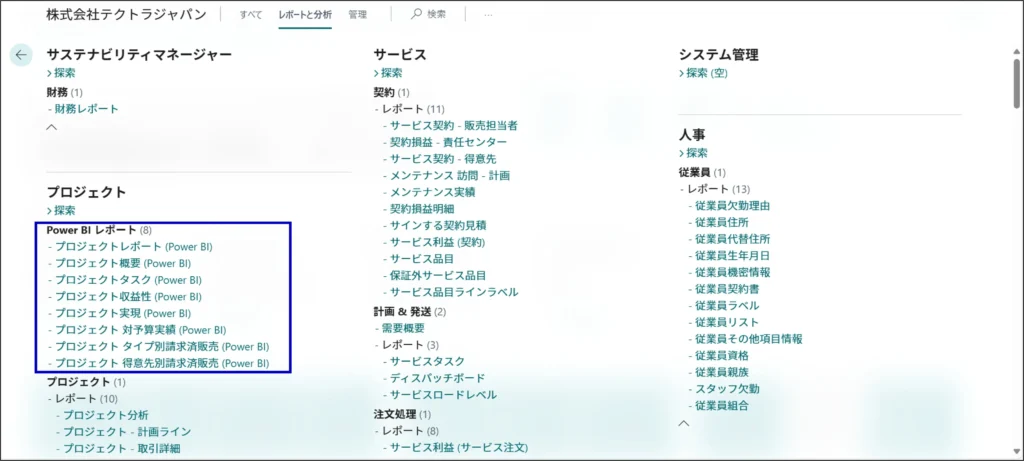Screen dimensions: 1024x461
Task: Click 探索 under the サービス heading
Action: [391, 73]
